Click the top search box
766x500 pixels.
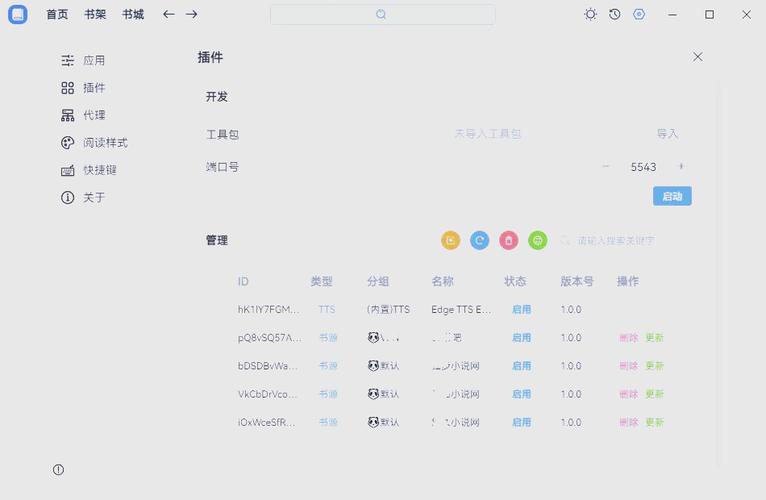[383, 14]
